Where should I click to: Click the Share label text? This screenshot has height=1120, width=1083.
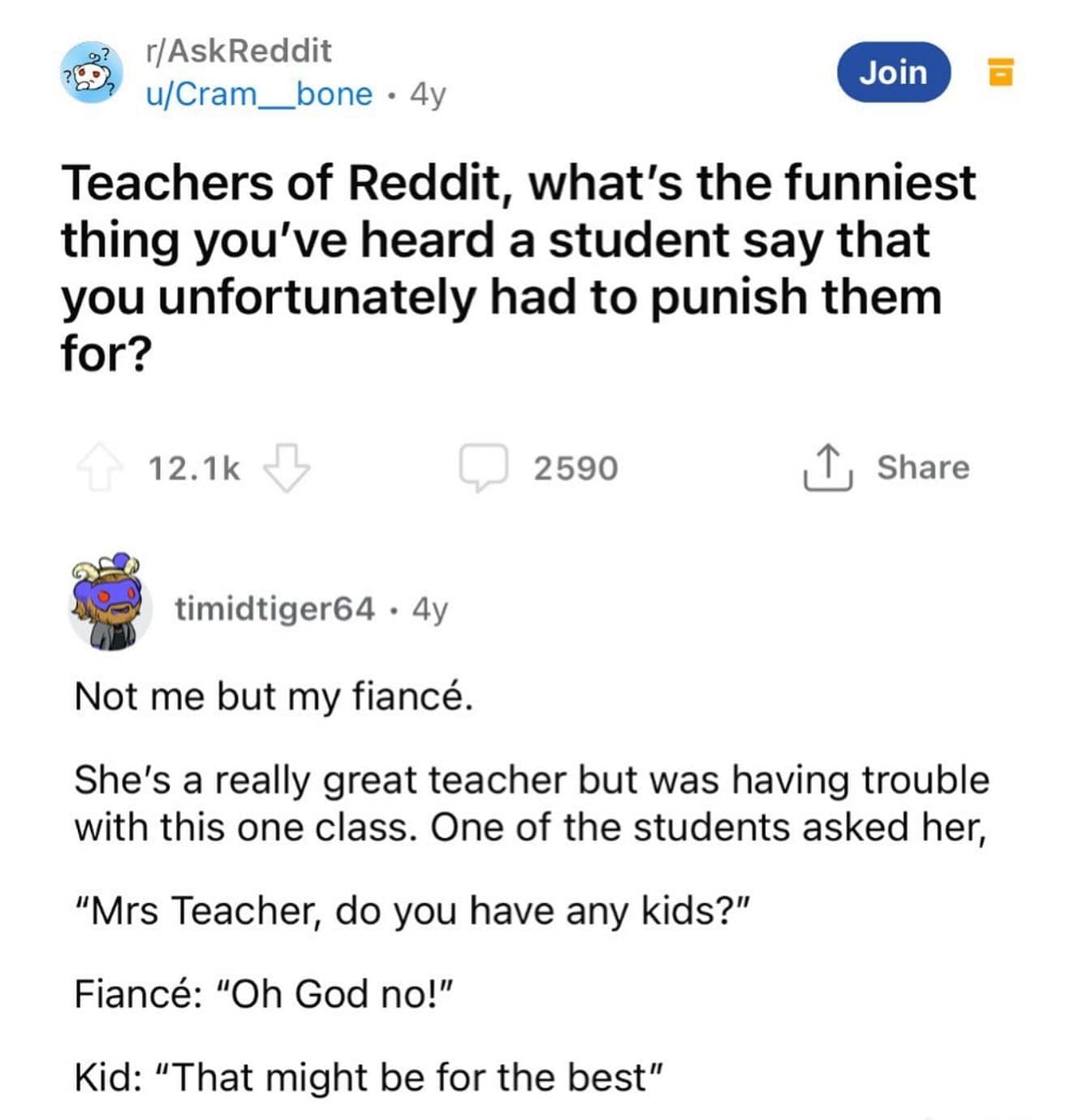tap(923, 468)
